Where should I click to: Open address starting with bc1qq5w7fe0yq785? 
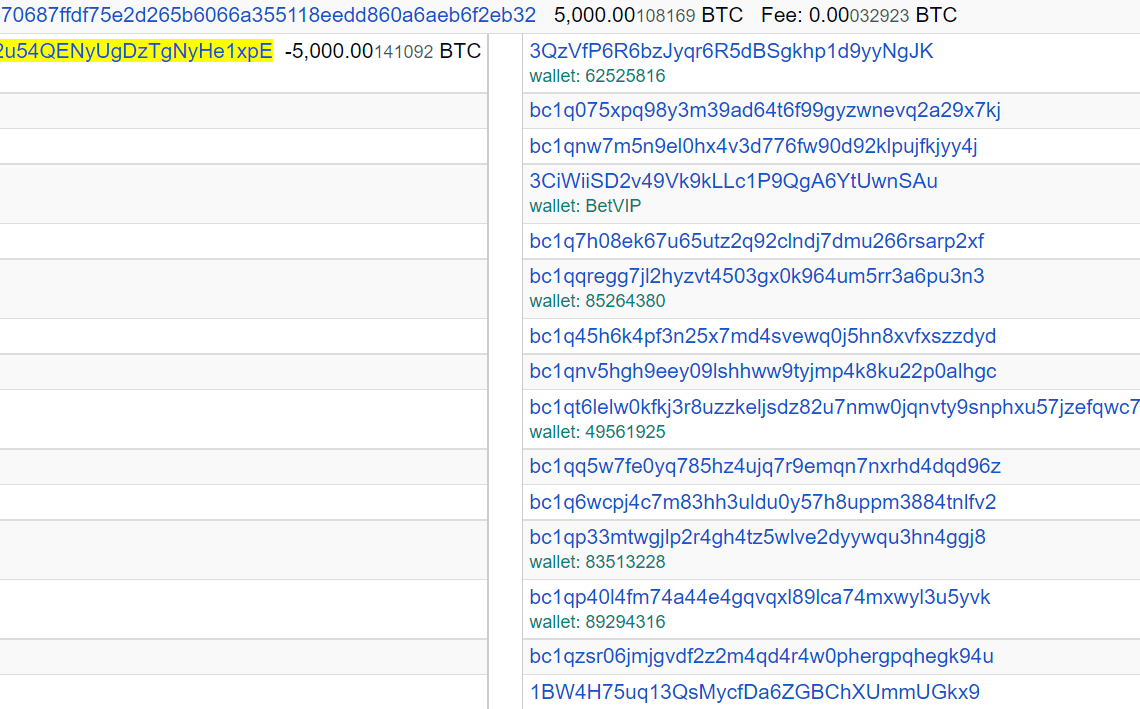(x=765, y=466)
